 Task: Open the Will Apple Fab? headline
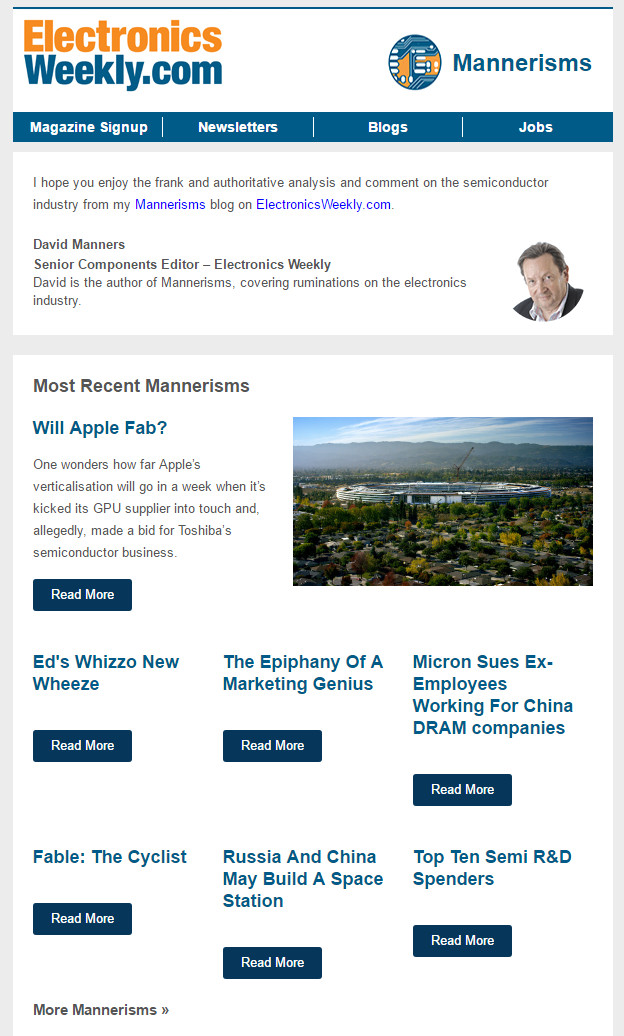tap(100, 428)
